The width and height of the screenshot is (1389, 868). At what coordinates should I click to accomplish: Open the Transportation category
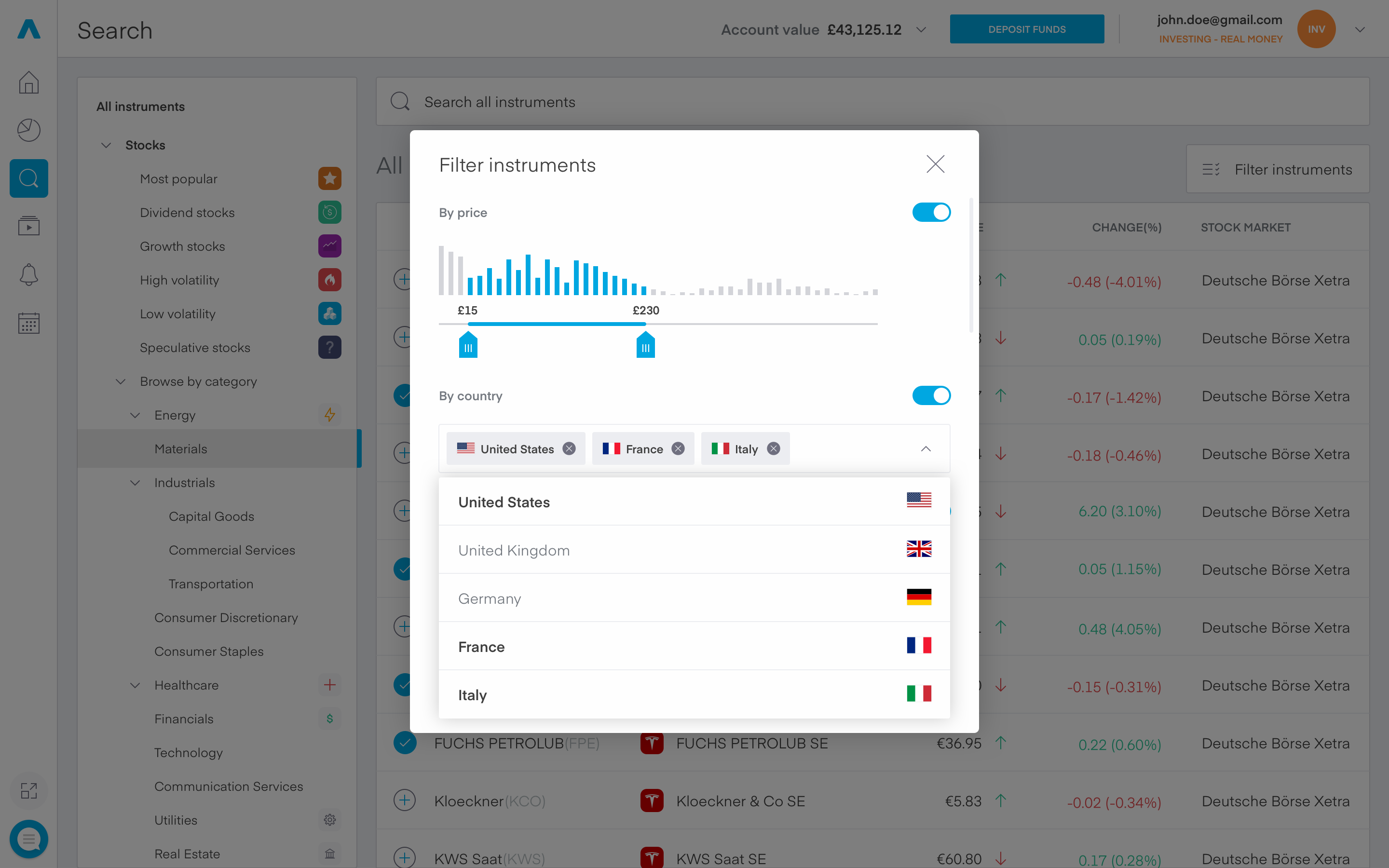pos(211,584)
